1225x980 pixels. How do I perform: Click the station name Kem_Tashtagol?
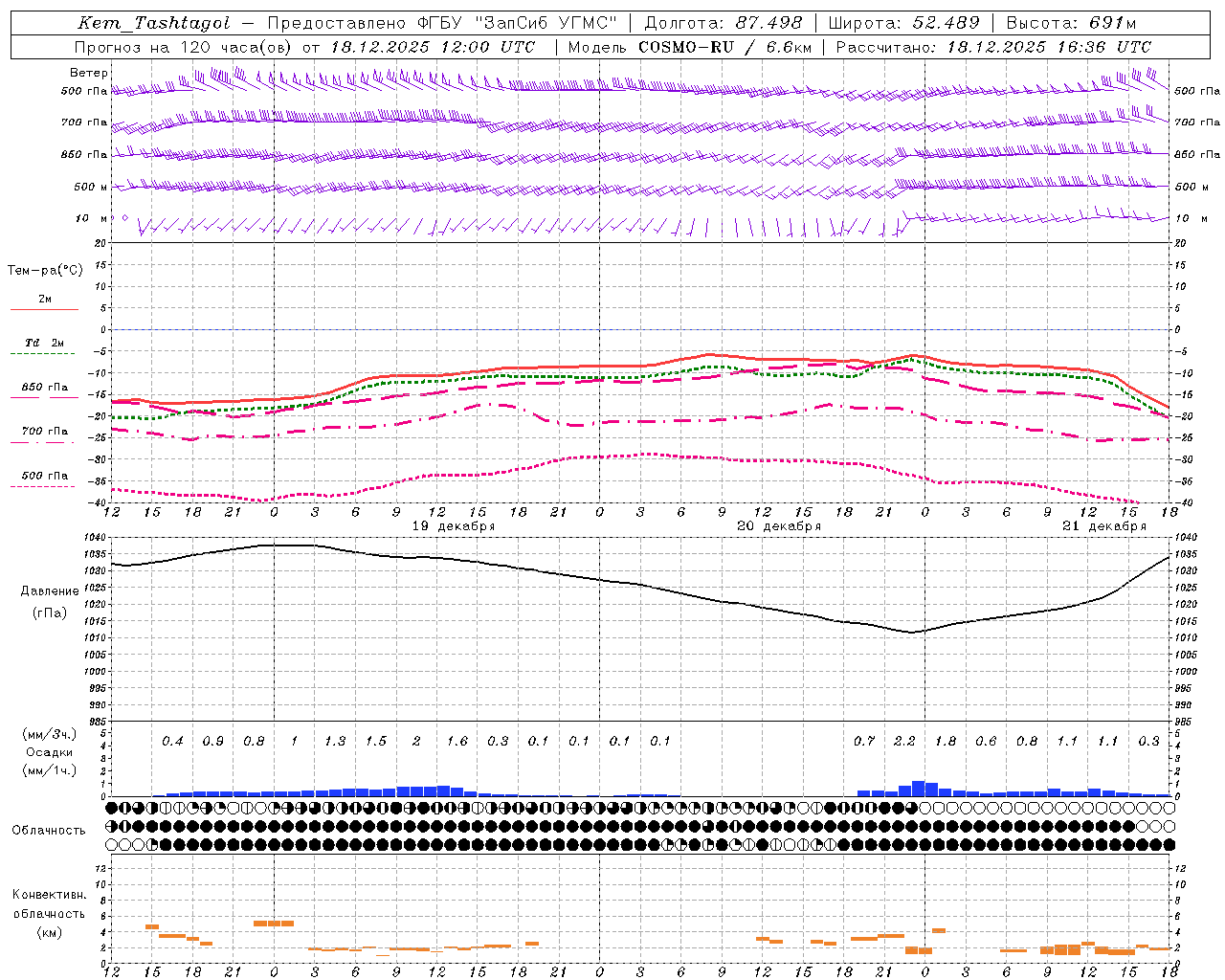click(153, 24)
